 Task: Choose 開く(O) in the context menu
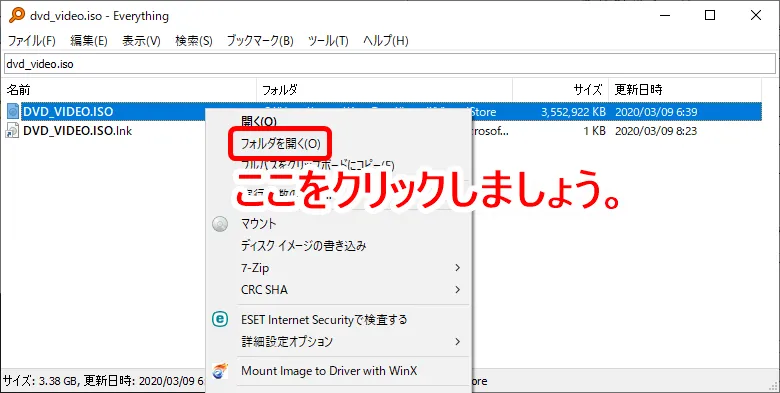[x=259, y=121]
